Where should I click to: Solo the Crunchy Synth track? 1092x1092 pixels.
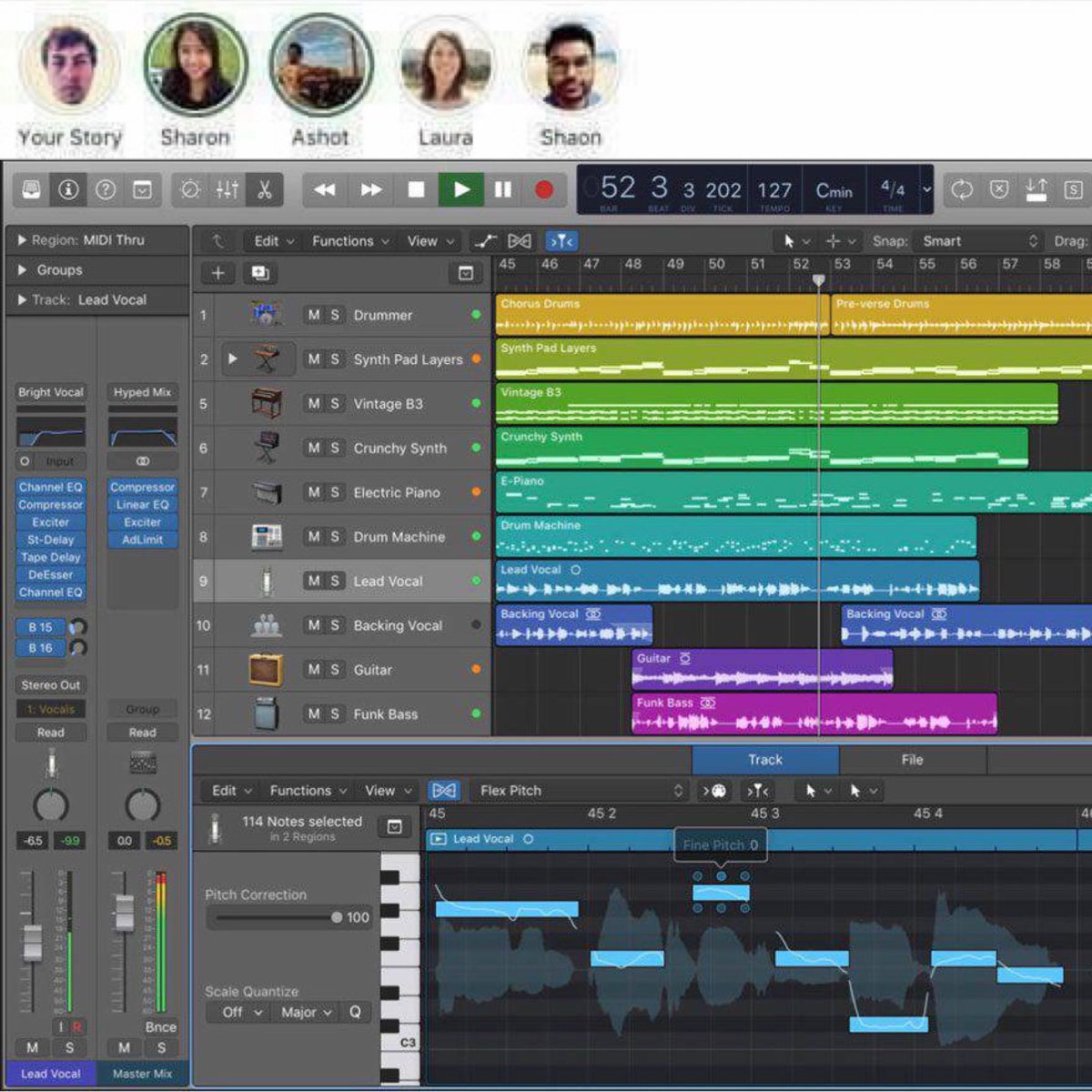335,448
